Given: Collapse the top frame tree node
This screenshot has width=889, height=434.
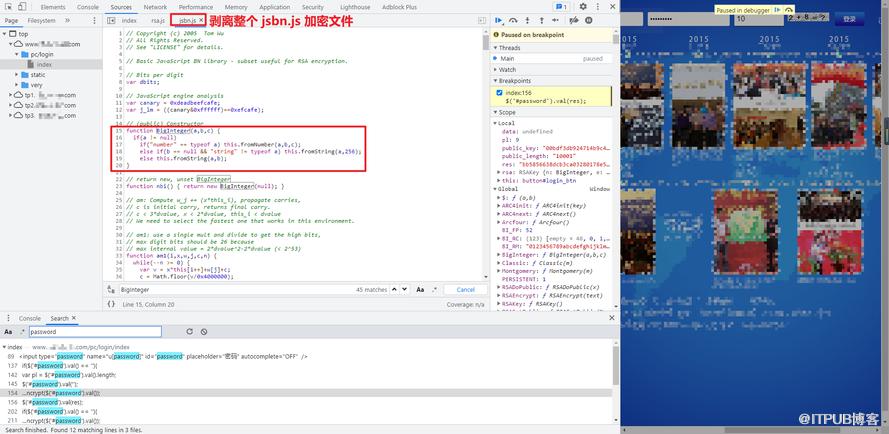Looking at the screenshot, I should (5, 34).
